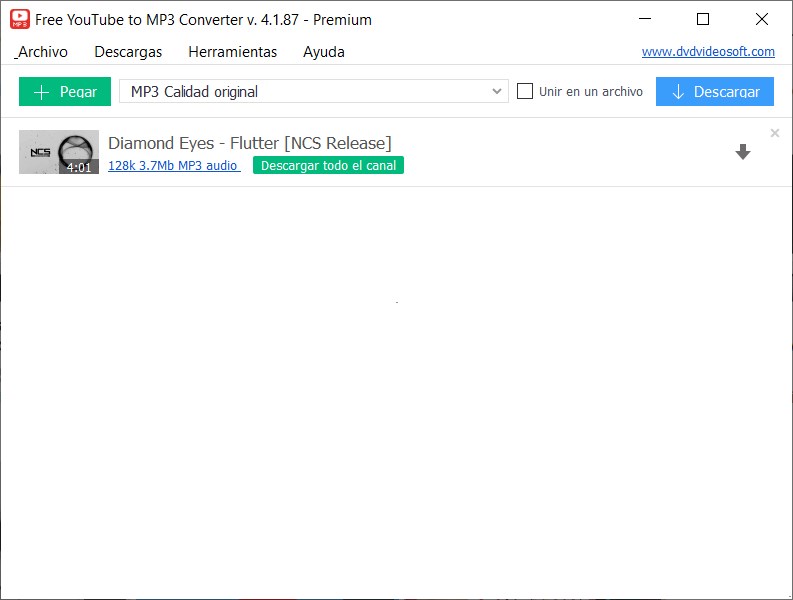The image size is (793, 600).
Task: Open the Descargas menu
Action: pyautogui.click(x=128, y=52)
